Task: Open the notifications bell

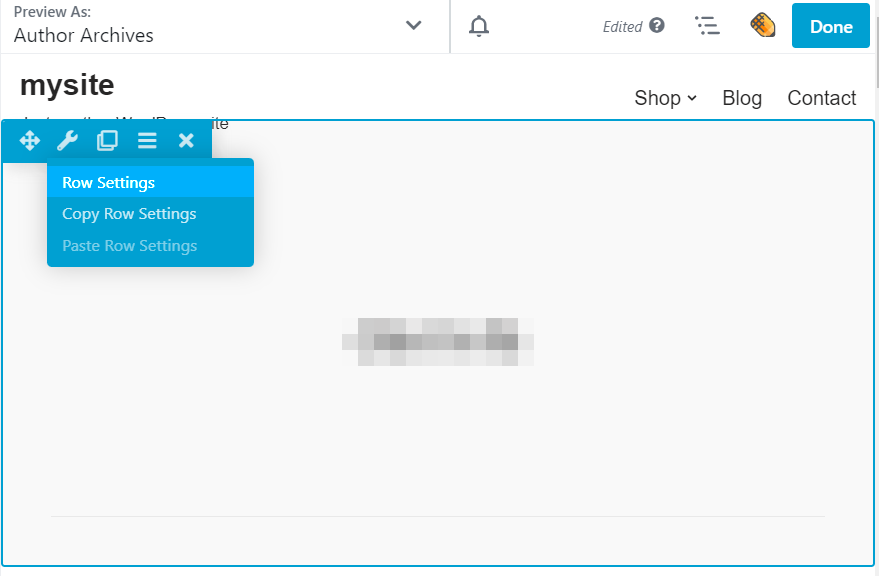Action: click(479, 26)
